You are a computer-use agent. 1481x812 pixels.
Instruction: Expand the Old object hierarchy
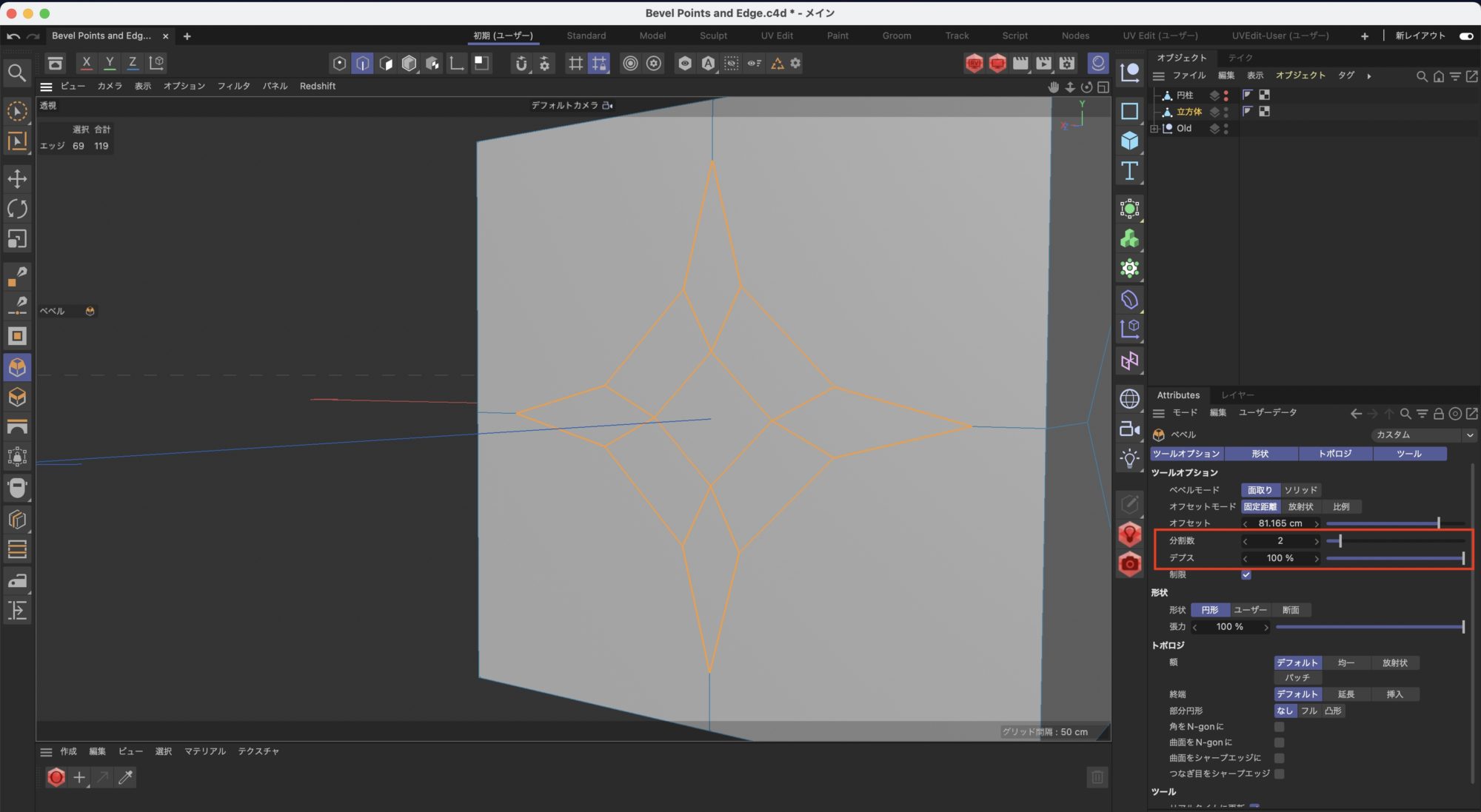(1154, 128)
